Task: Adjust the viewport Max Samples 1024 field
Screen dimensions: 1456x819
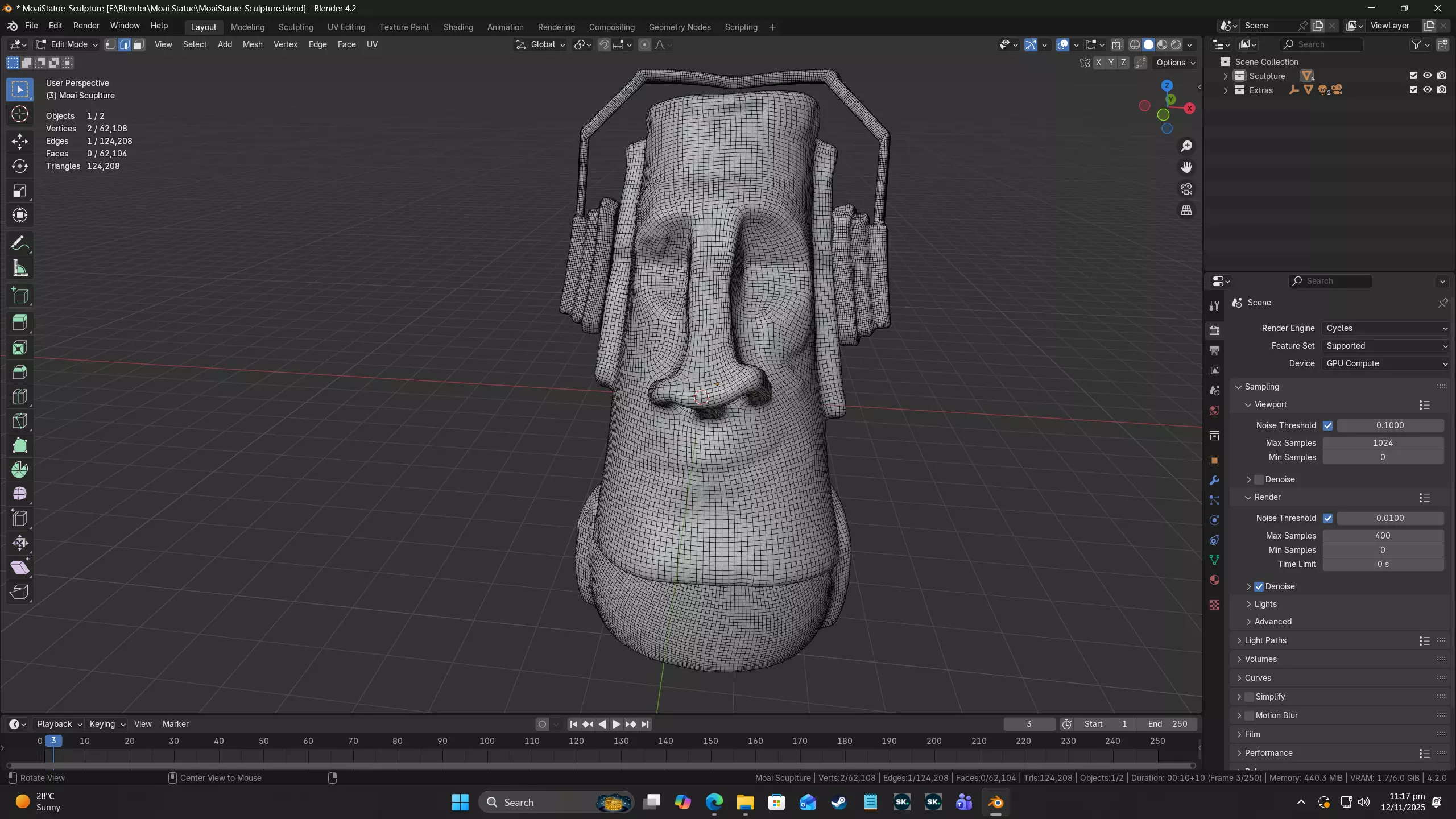Action: click(1383, 443)
